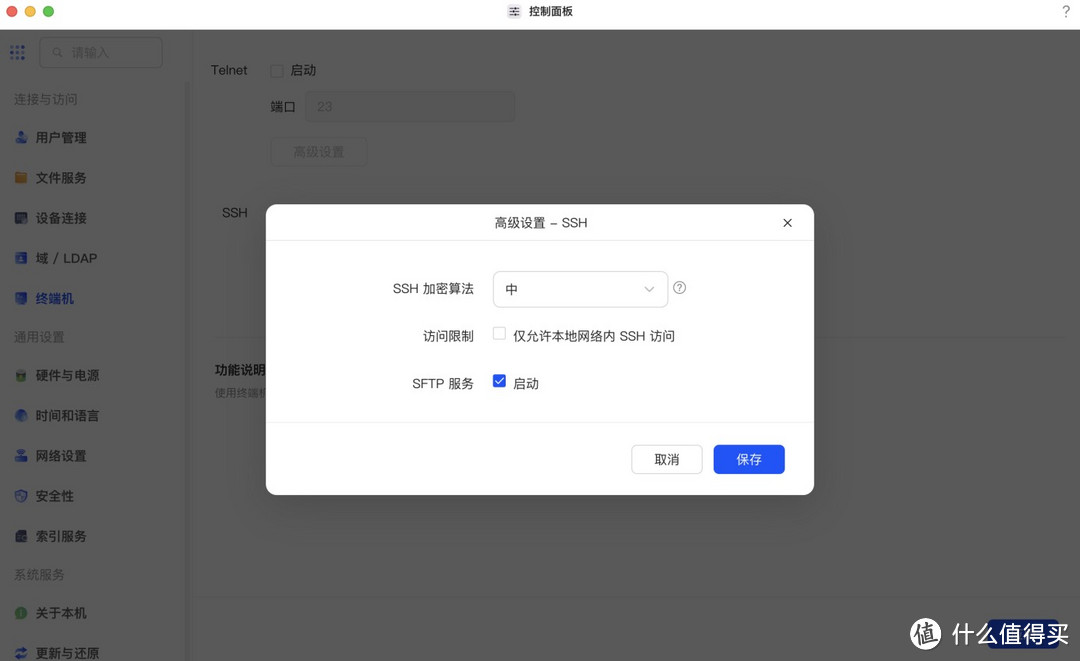
Task: Click the sidebar search input field
Action: click(x=101, y=52)
